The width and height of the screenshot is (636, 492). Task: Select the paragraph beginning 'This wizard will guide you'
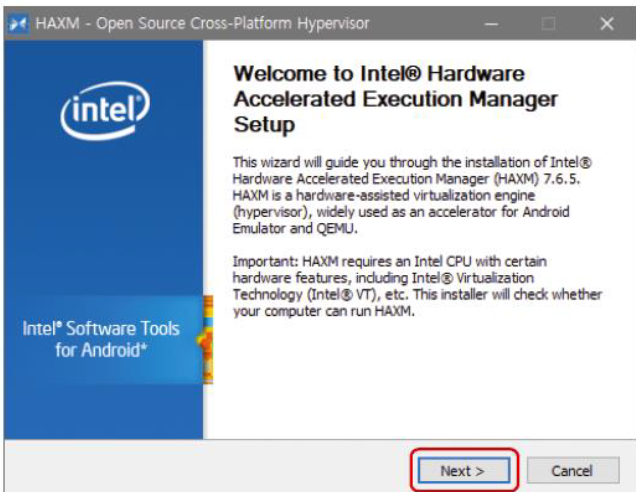pyautogui.click(x=412, y=195)
